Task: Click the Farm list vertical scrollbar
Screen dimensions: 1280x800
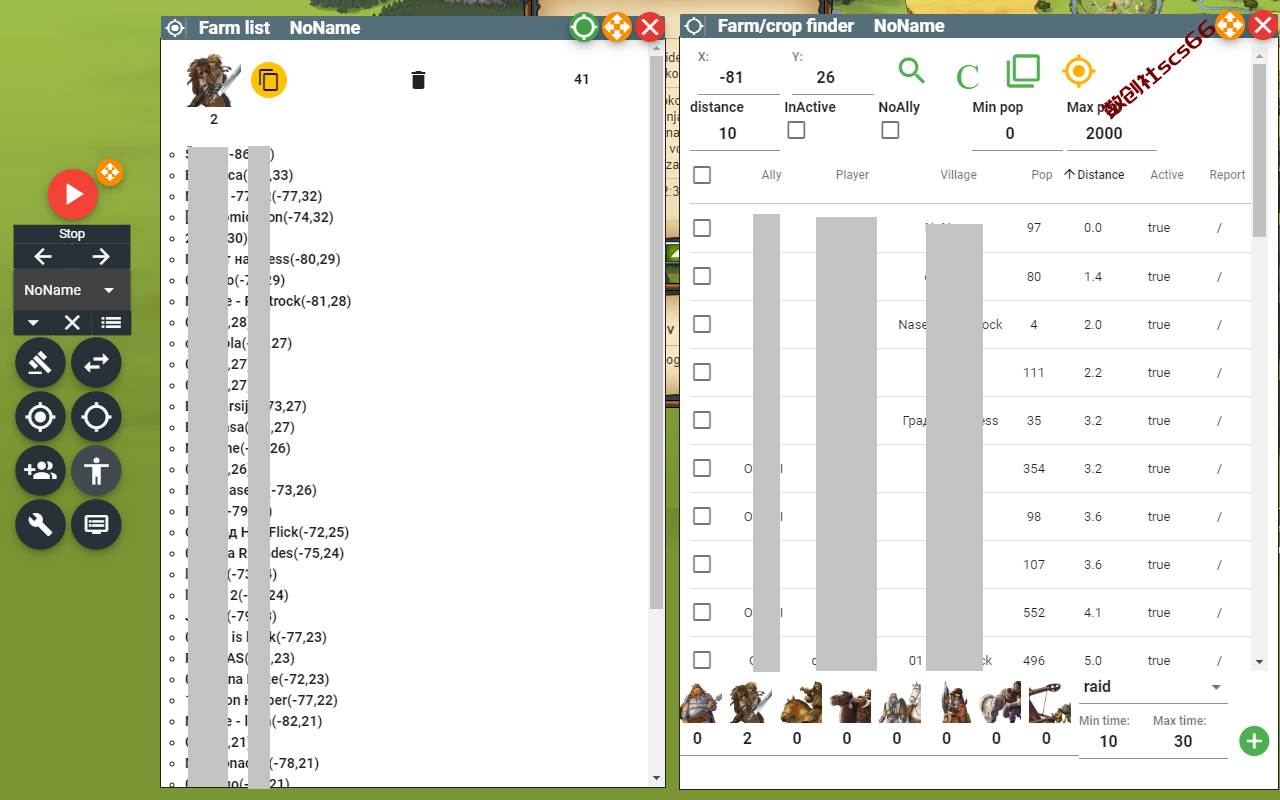Action: pos(656,332)
